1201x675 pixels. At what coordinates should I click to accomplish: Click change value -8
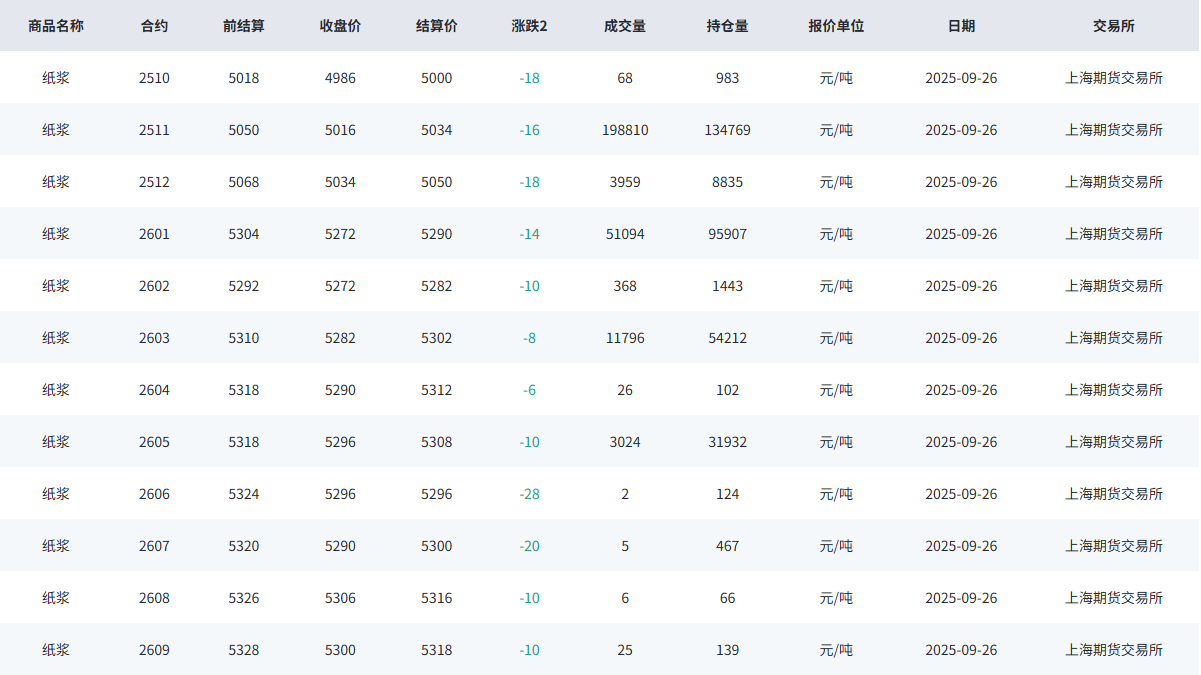pos(529,338)
